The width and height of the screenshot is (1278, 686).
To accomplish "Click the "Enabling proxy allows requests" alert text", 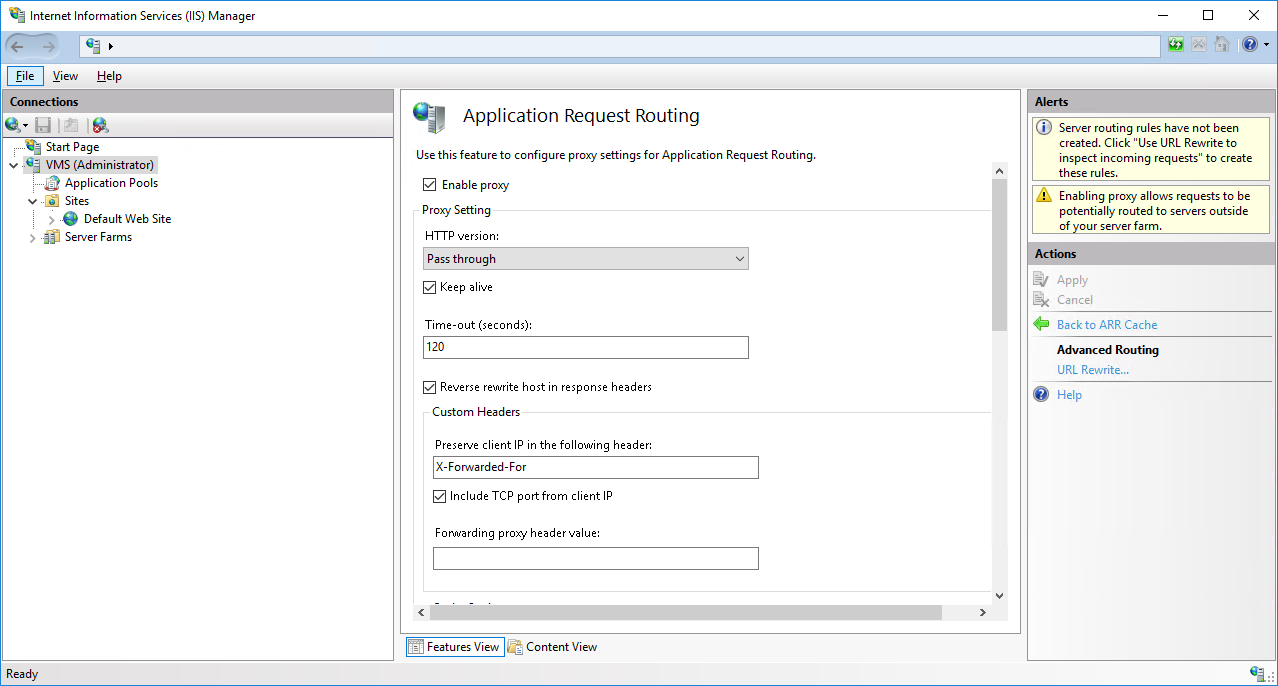I will 1155,211.
